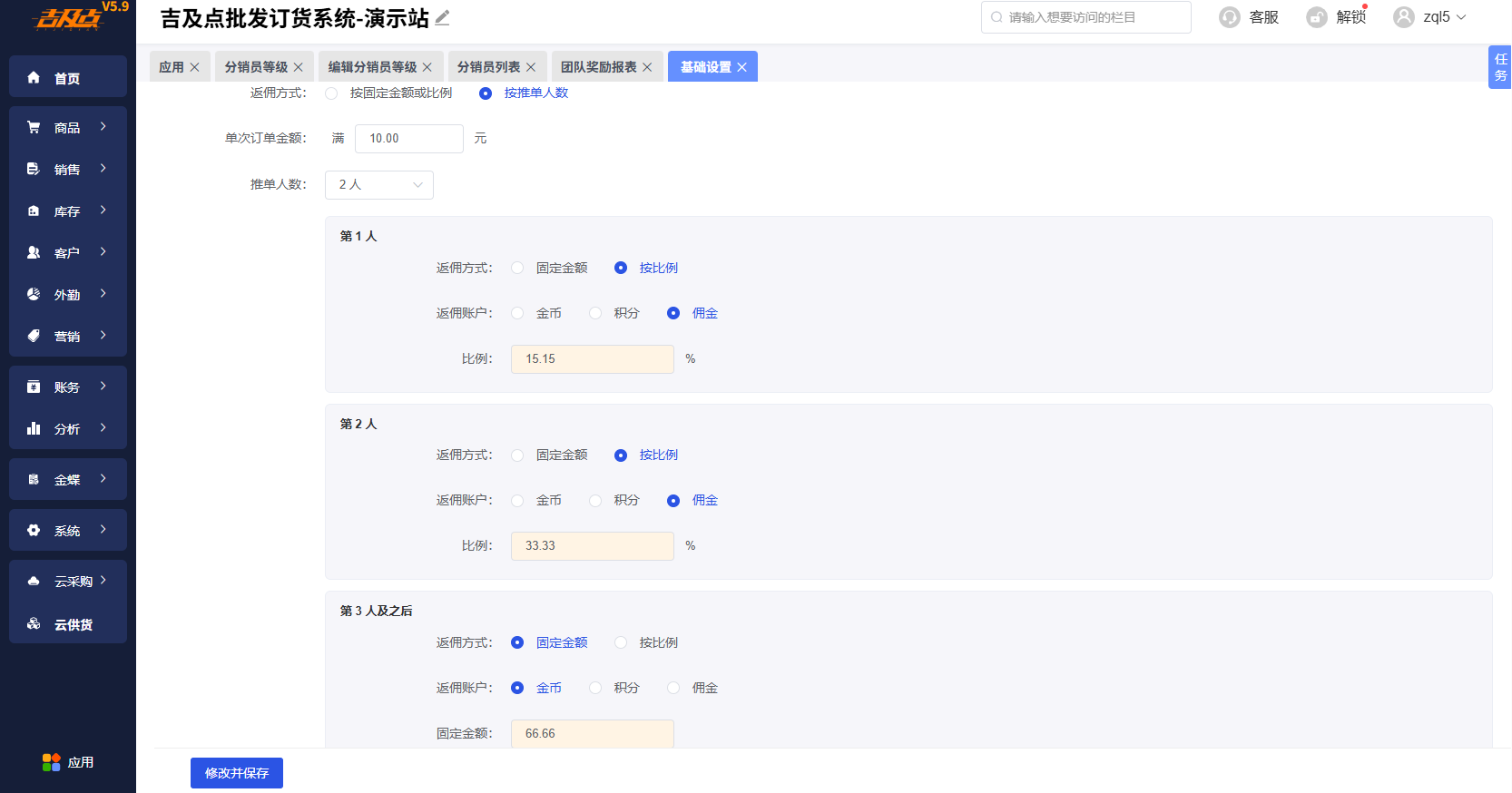Viewport: 1512px width, 793px height.
Task: Open the 推单人数 dropdown showing 2 人
Action: 379,185
